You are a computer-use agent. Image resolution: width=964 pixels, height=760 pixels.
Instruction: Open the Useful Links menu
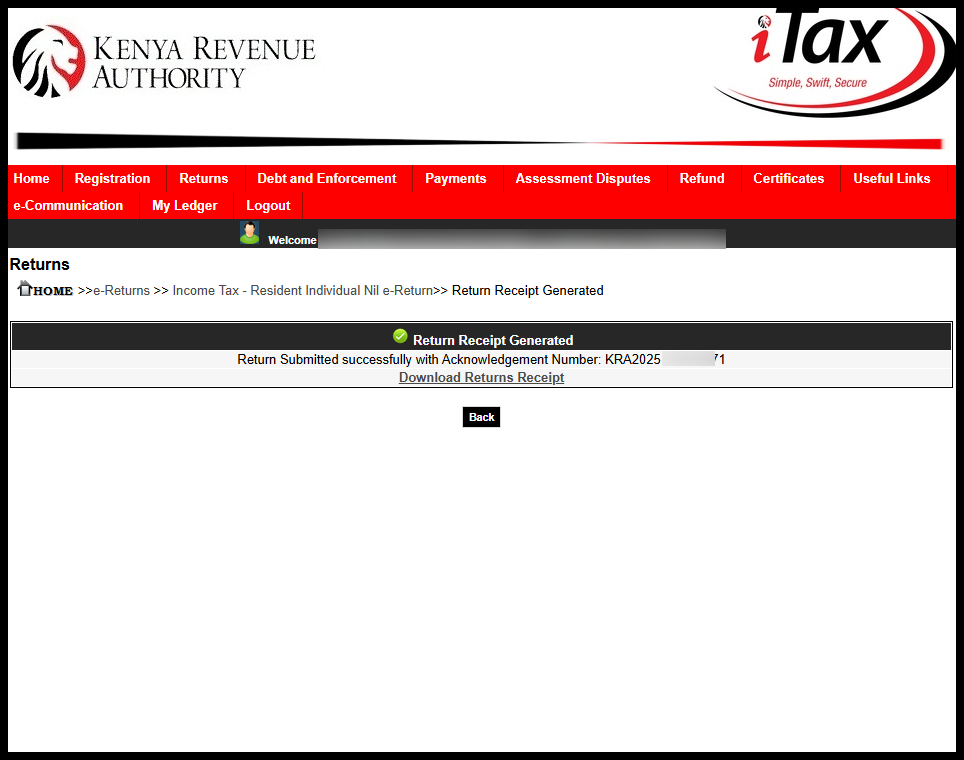point(892,178)
